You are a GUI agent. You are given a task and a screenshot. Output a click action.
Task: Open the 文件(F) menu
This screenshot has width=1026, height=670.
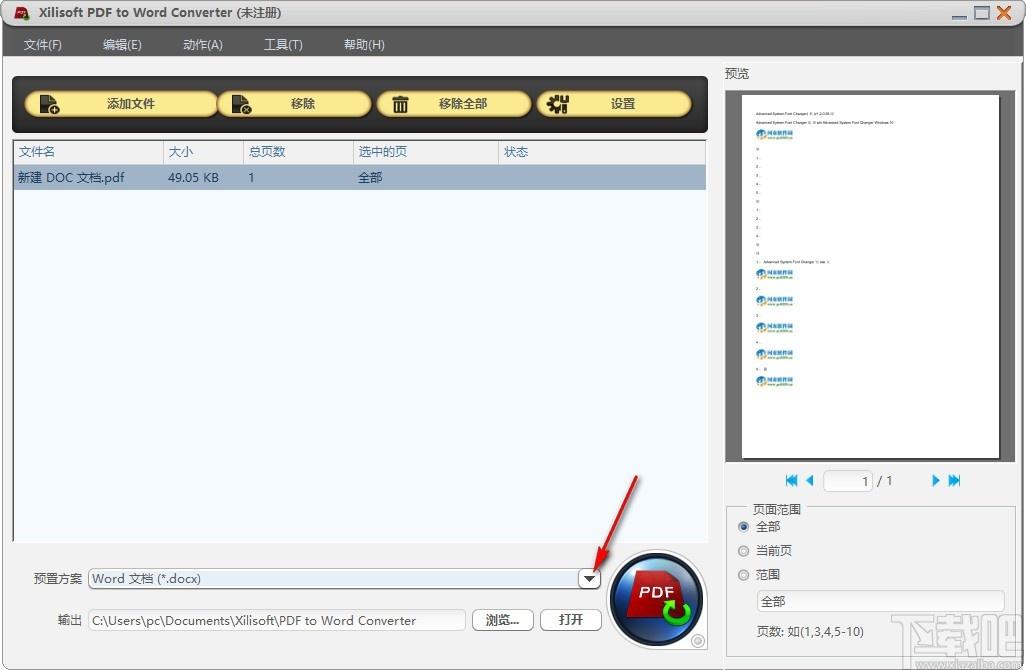[x=43, y=44]
